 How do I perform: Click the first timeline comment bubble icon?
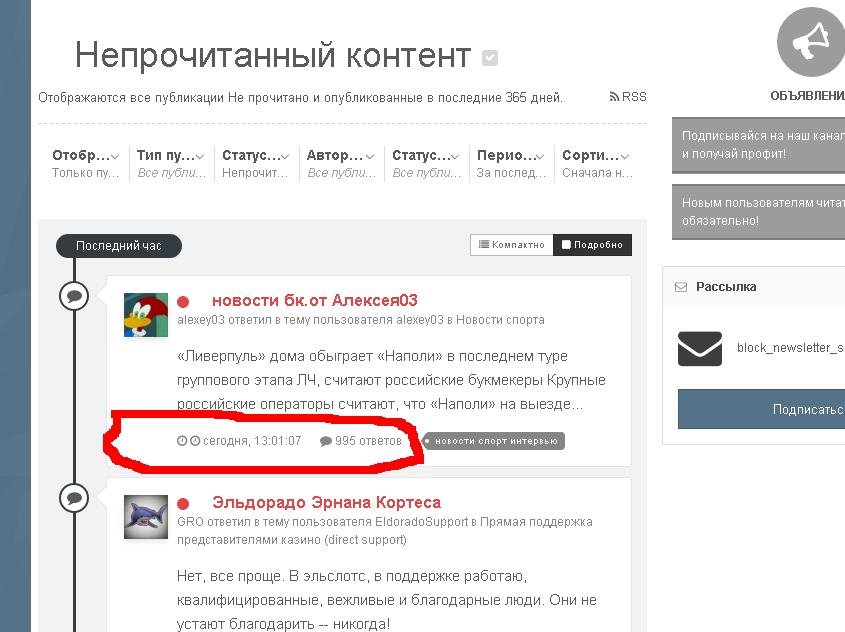(74, 296)
